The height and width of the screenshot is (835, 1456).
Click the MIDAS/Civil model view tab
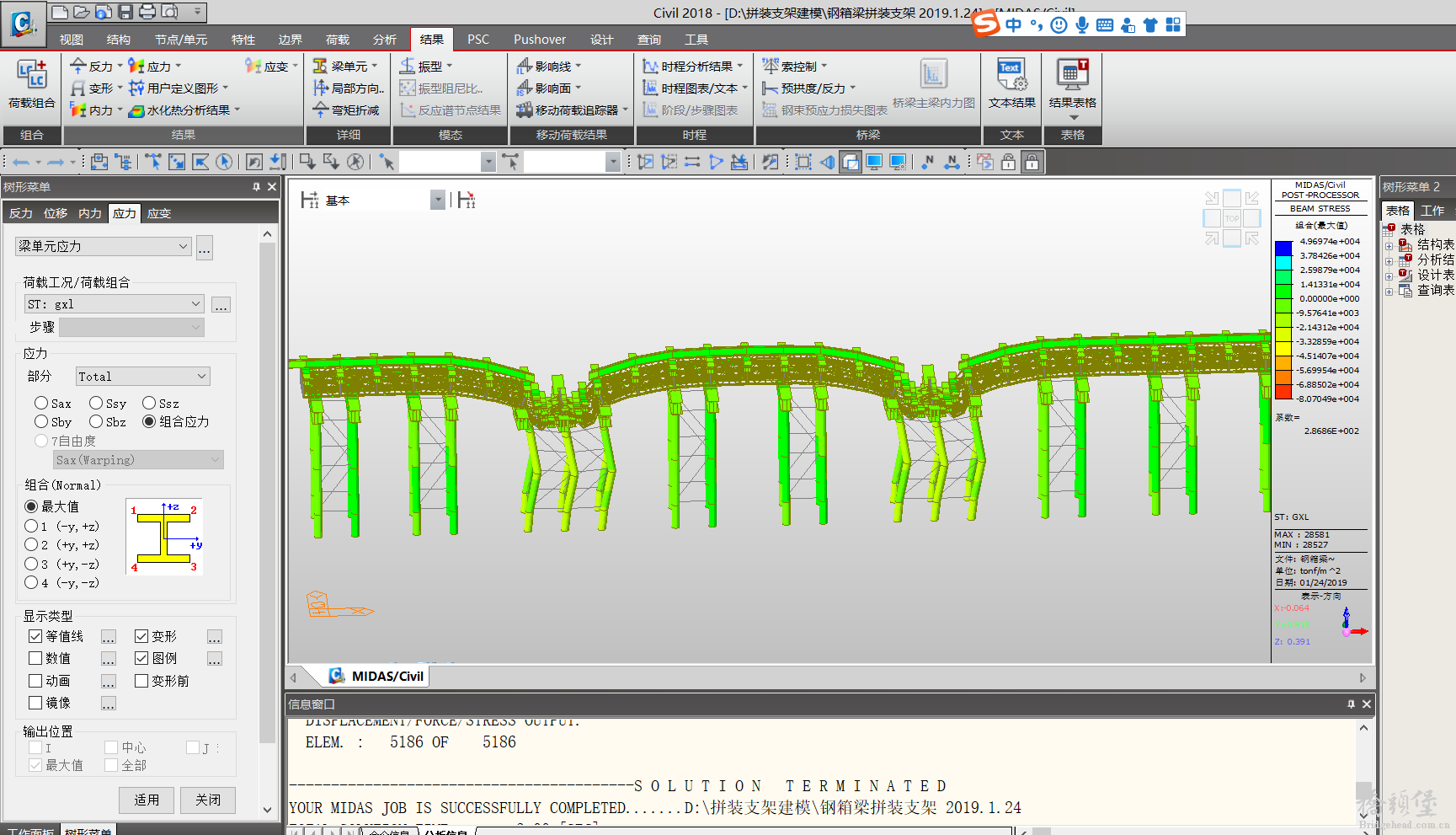click(376, 676)
